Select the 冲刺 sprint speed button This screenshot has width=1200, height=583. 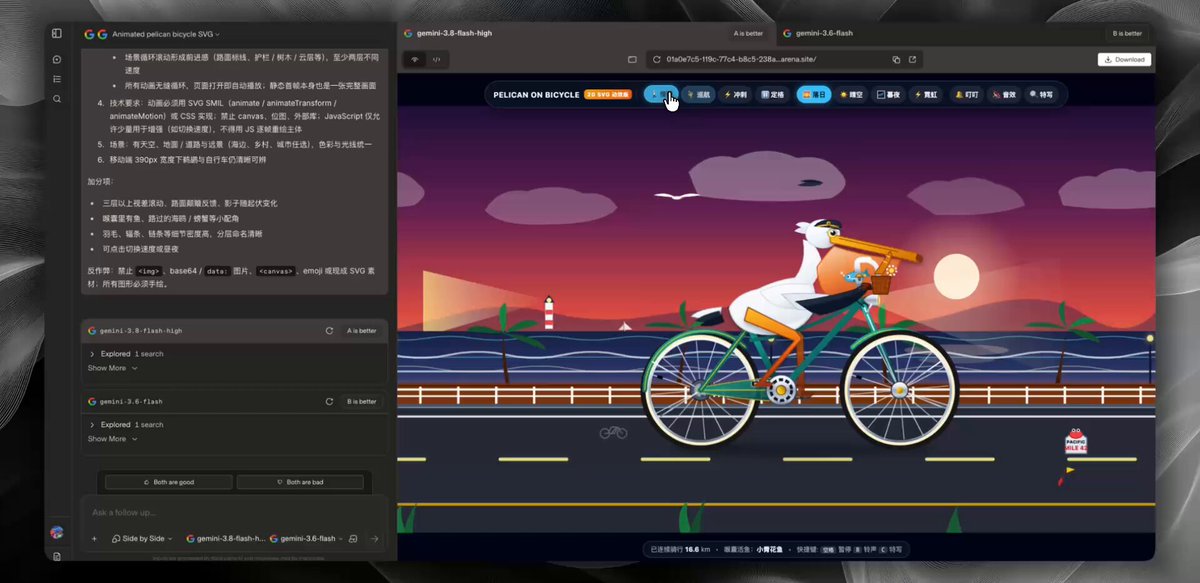pos(735,94)
